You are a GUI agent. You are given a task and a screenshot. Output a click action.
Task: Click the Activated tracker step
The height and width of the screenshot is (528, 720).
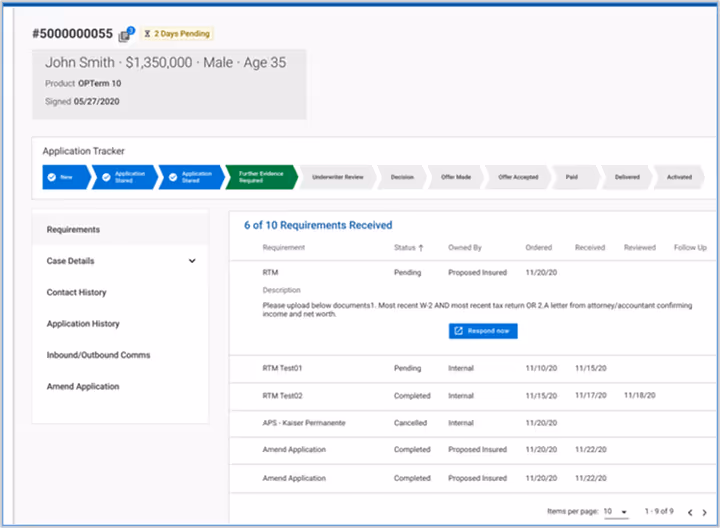point(679,177)
